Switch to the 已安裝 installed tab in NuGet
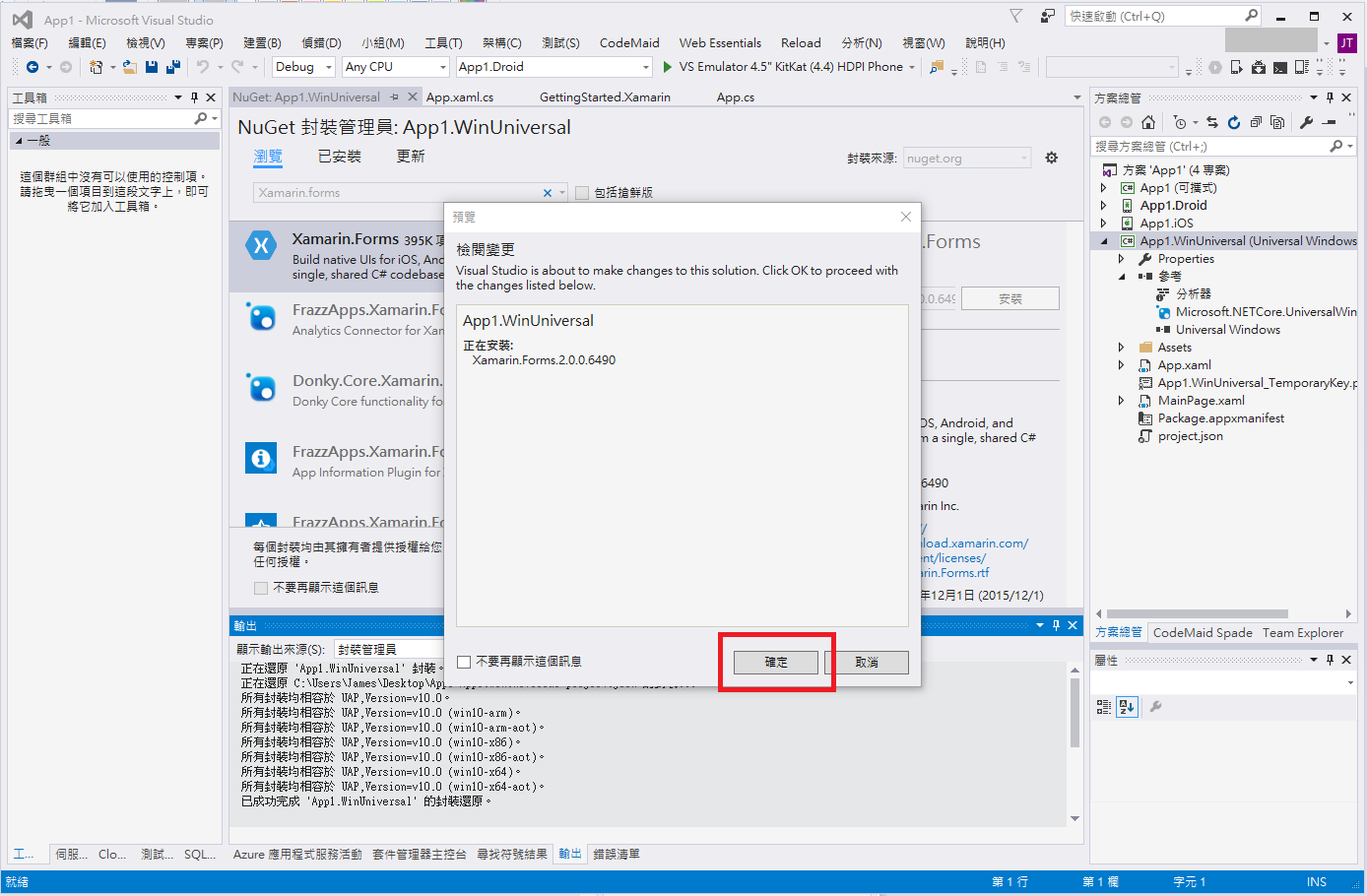Image resolution: width=1367 pixels, height=896 pixels. point(340,157)
